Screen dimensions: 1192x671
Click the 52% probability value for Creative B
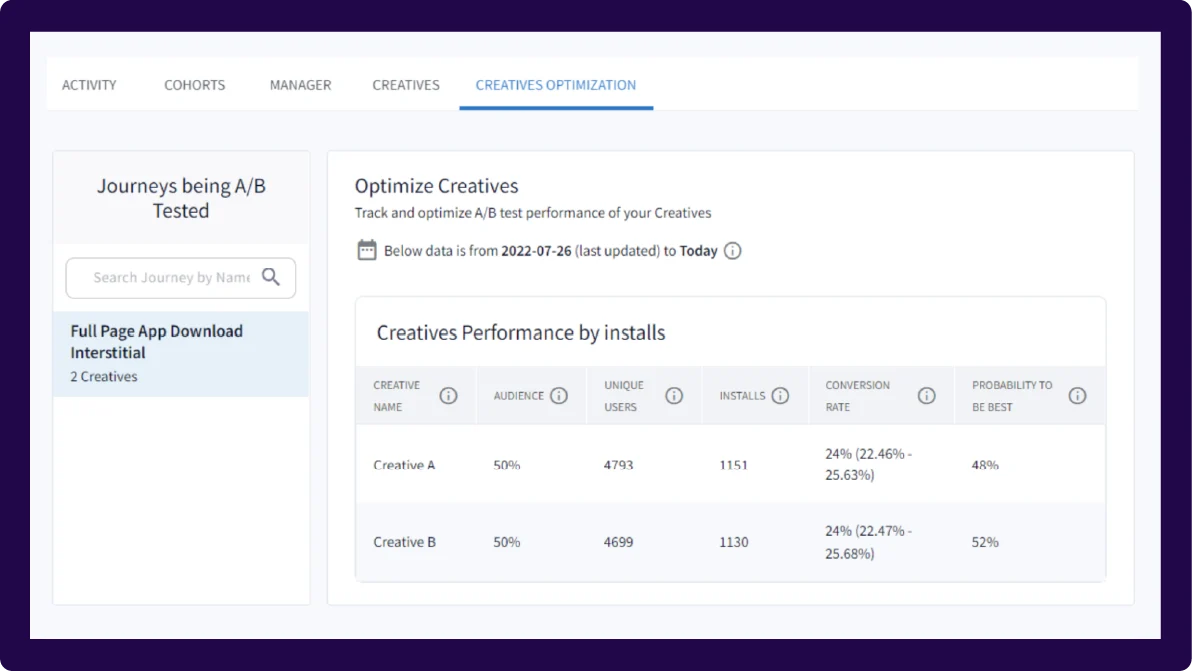tap(985, 541)
